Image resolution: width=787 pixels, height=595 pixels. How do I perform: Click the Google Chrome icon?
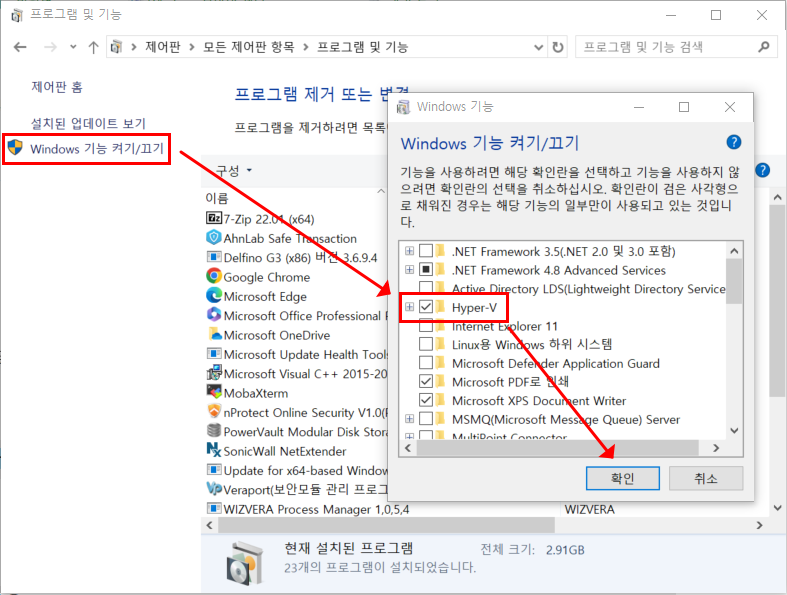(x=214, y=276)
